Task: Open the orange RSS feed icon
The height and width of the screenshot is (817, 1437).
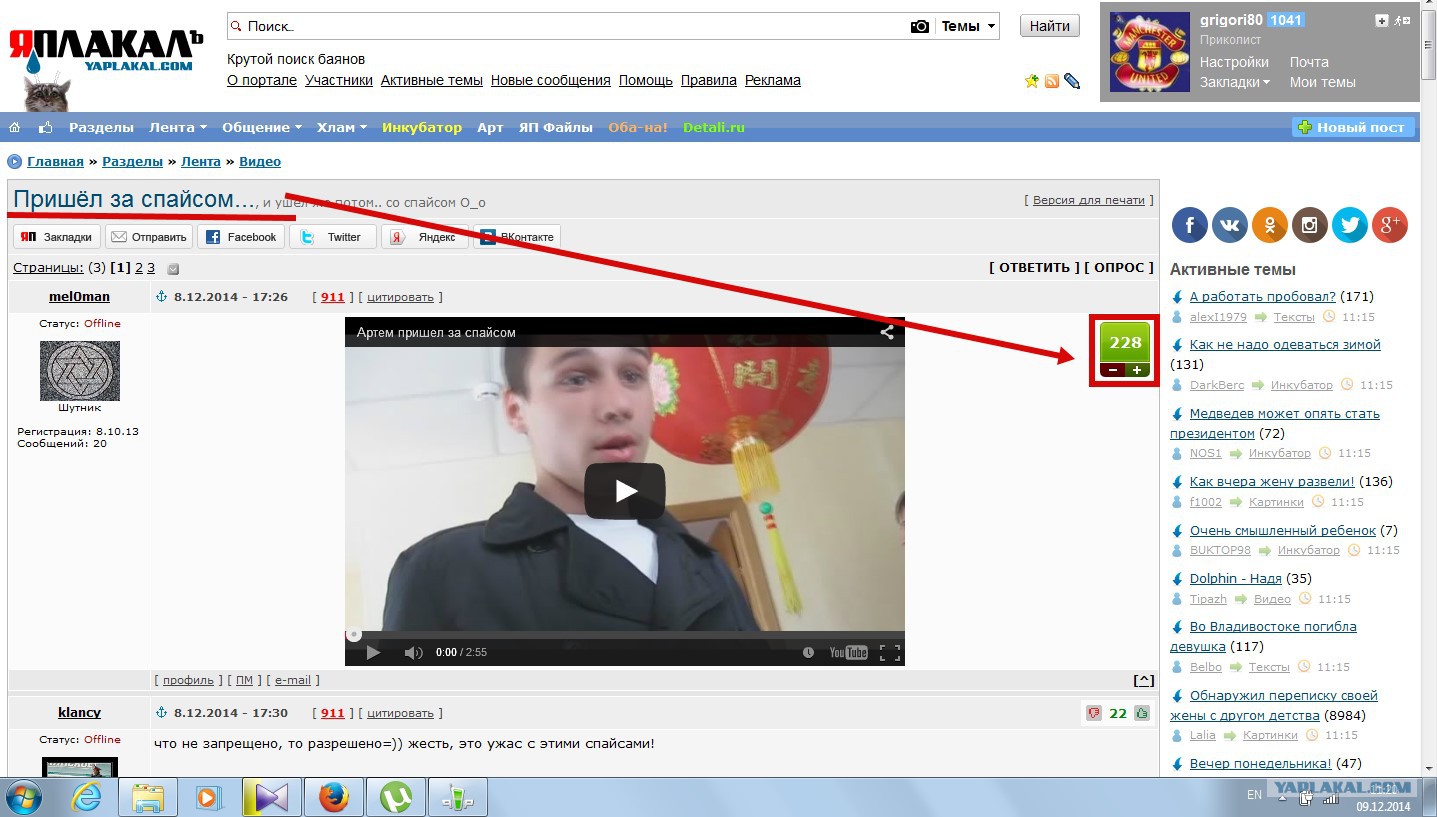Action: tap(1052, 81)
